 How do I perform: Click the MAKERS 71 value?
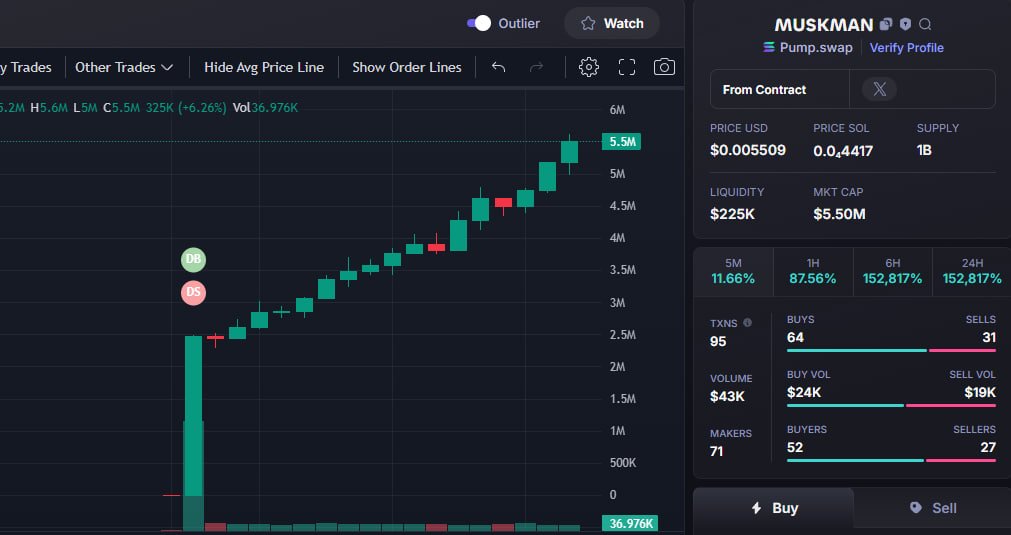pos(716,451)
